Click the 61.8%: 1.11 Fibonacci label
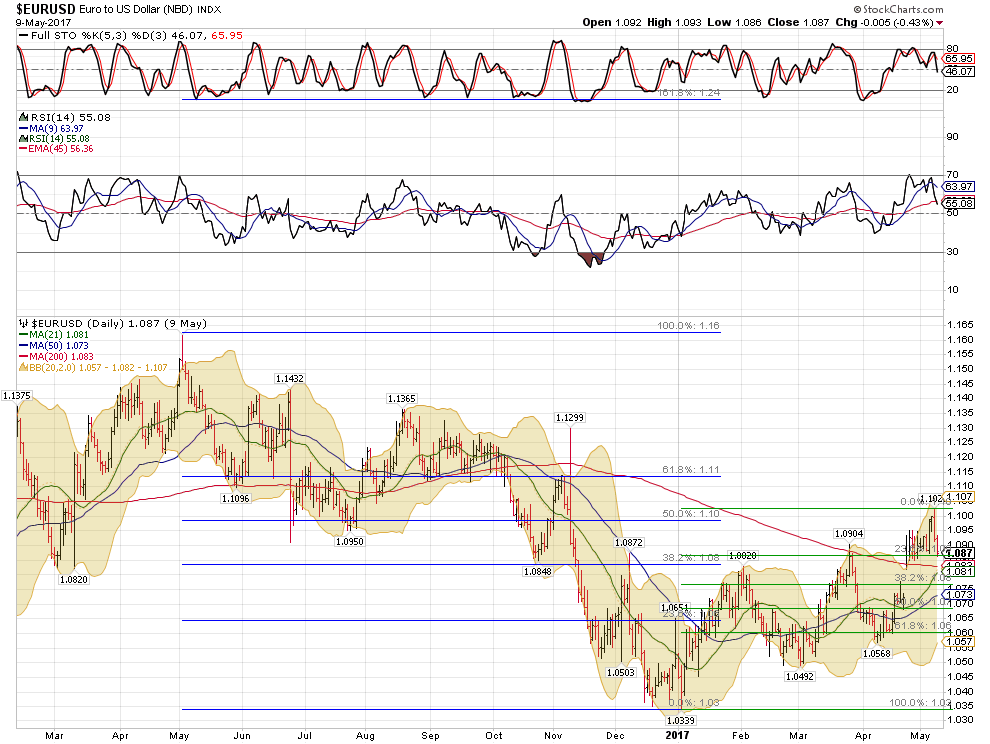 click(690, 469)
